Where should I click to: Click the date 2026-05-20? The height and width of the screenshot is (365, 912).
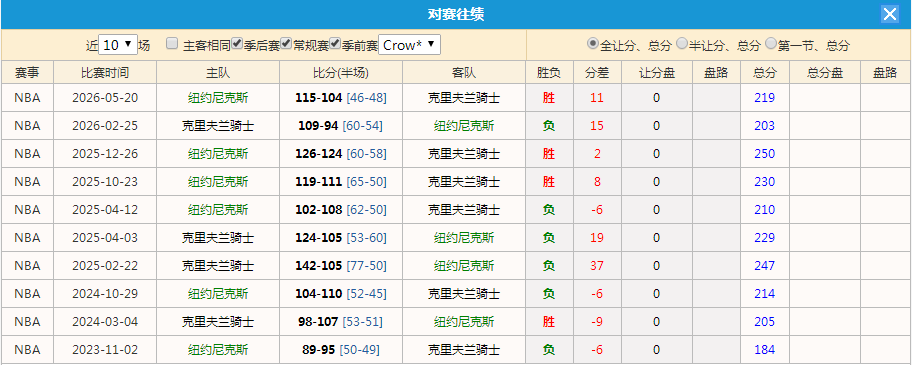pos(105,98)
